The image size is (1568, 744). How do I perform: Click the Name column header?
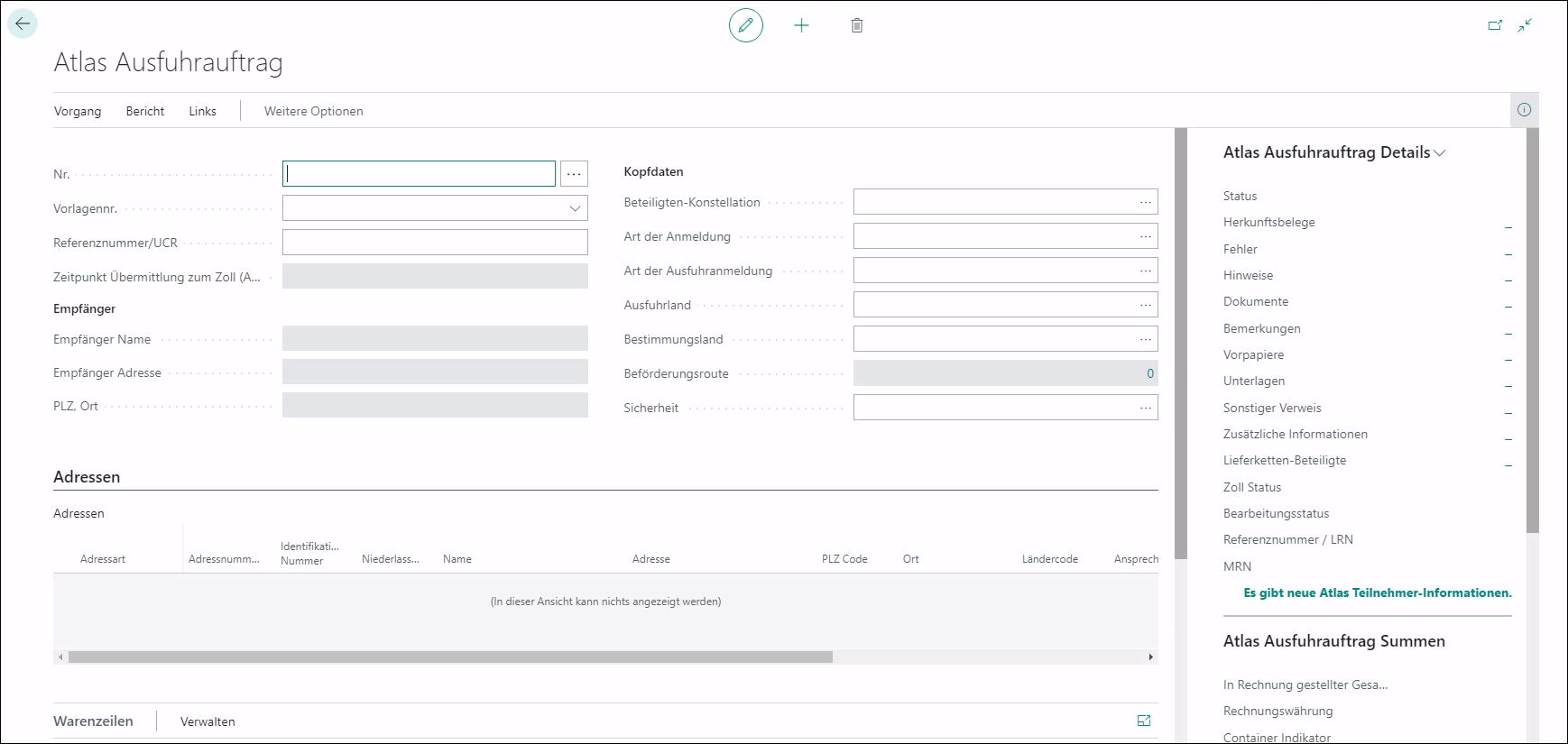point(457,559)
